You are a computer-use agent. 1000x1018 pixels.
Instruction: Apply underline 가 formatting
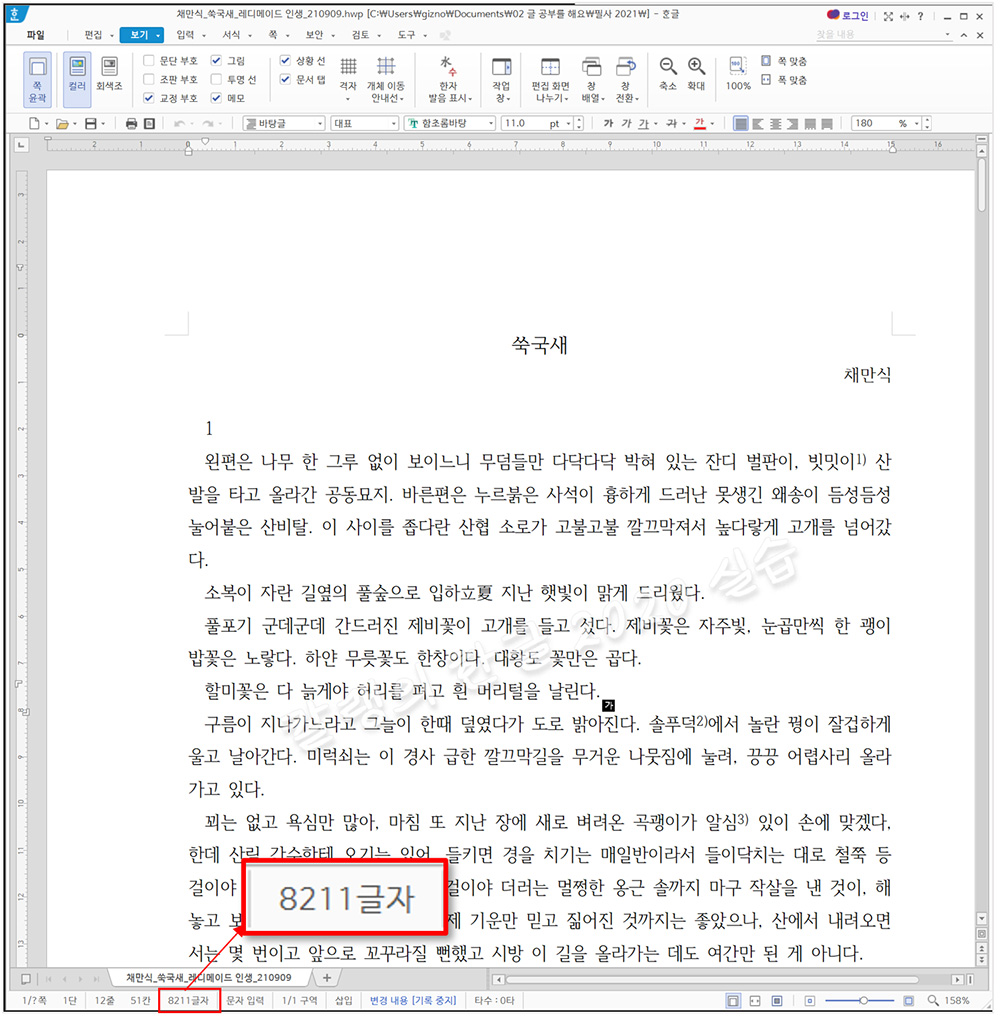[x=644, y=123]
